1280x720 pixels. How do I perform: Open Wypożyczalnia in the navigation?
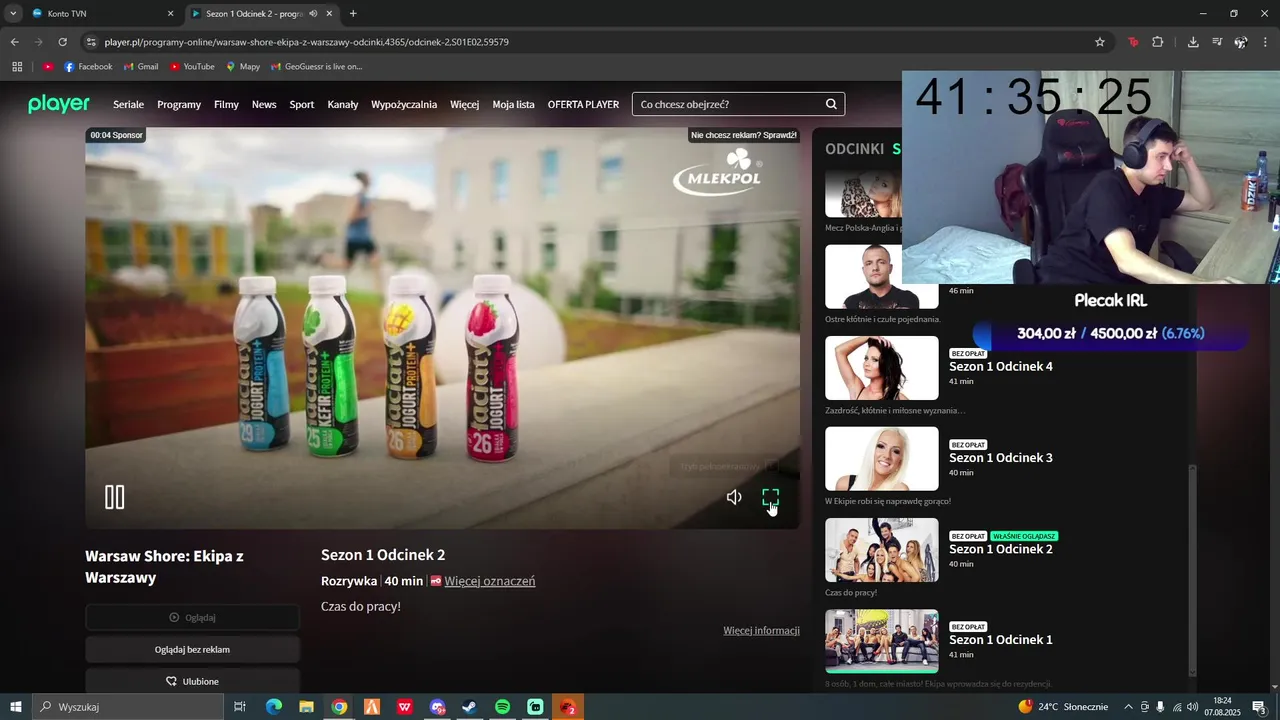click(x=404, y=104)
